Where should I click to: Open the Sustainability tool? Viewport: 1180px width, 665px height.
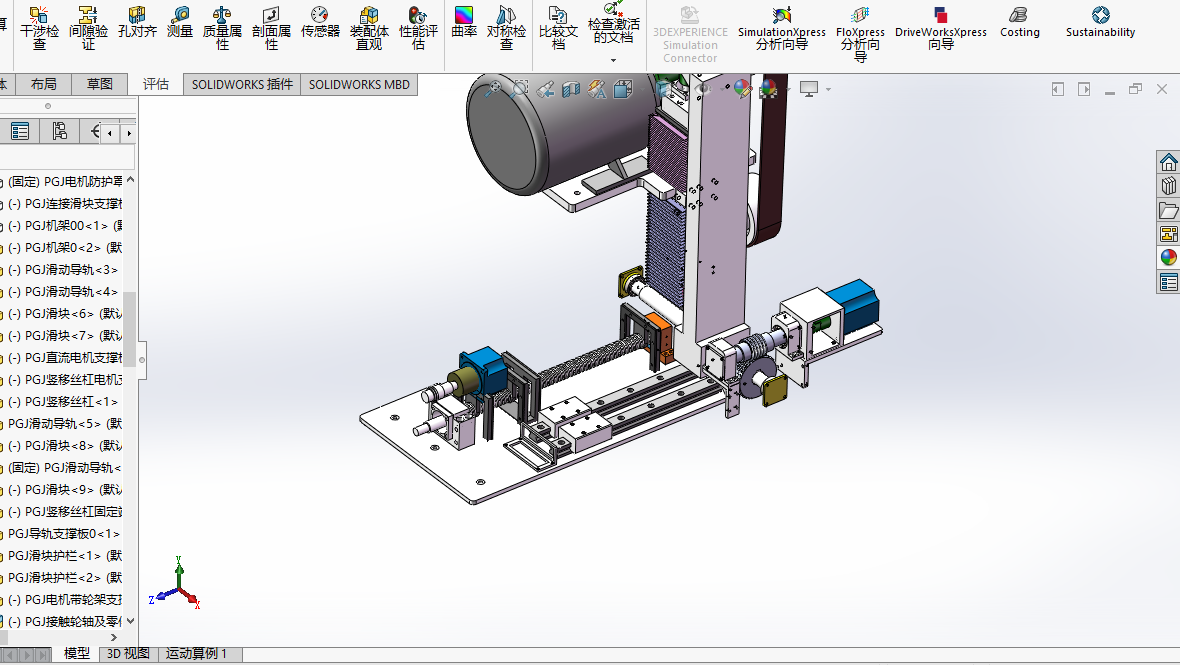1100,23
